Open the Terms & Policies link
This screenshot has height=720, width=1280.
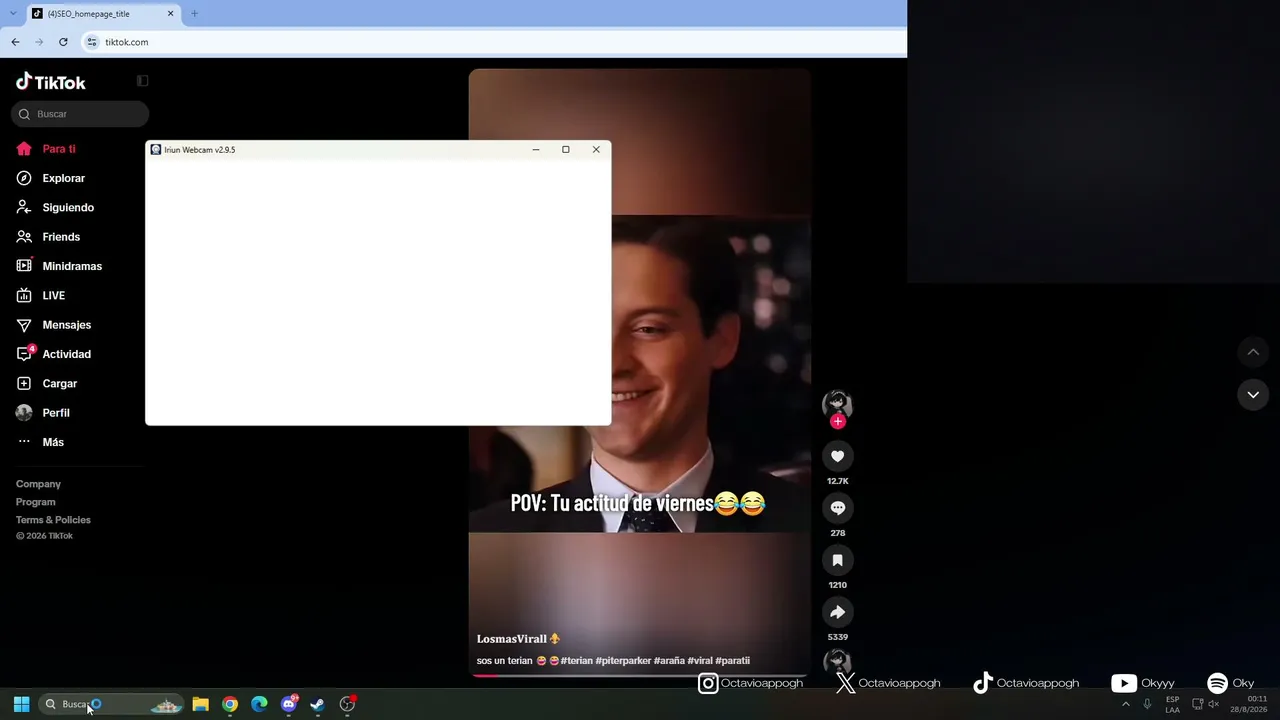pyautogui.click(x=53, y=520)
